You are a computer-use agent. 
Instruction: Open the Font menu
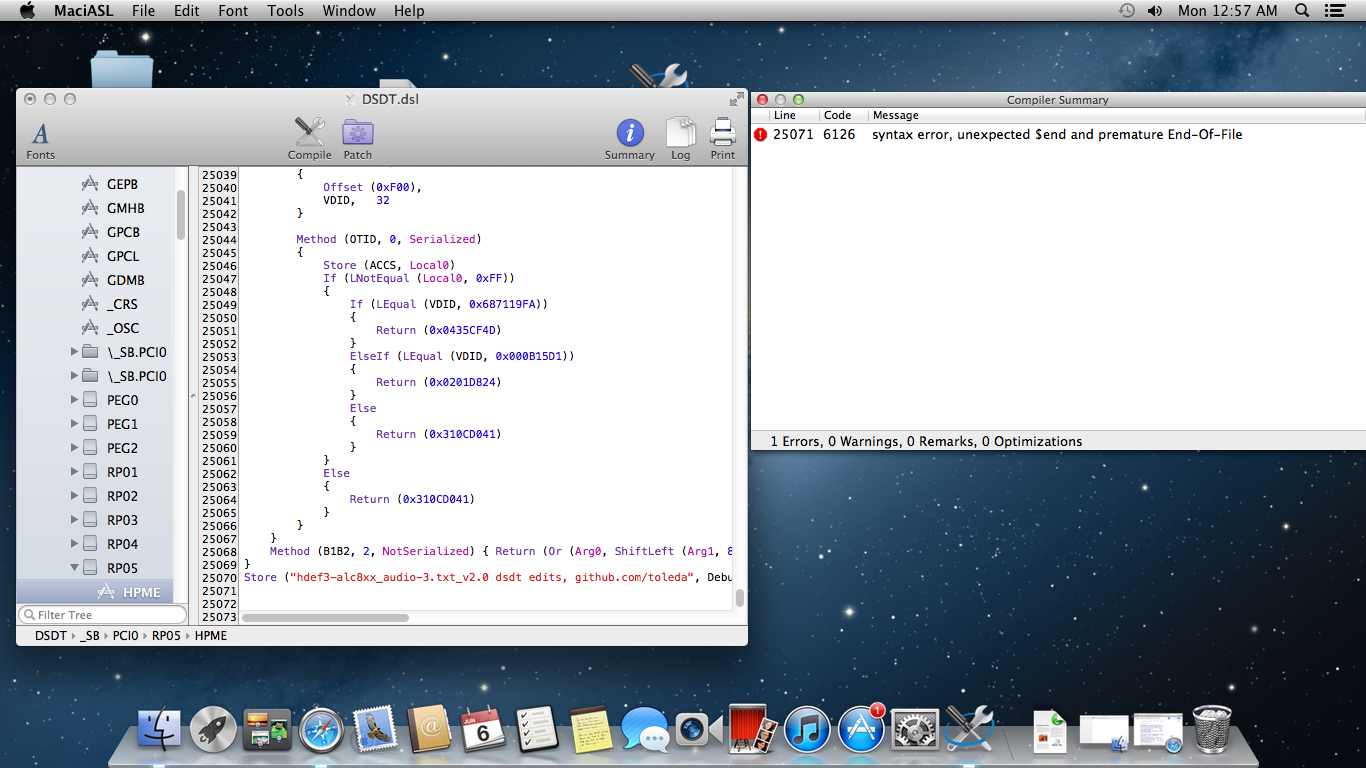pyautogui.click(x=233, y=11)
